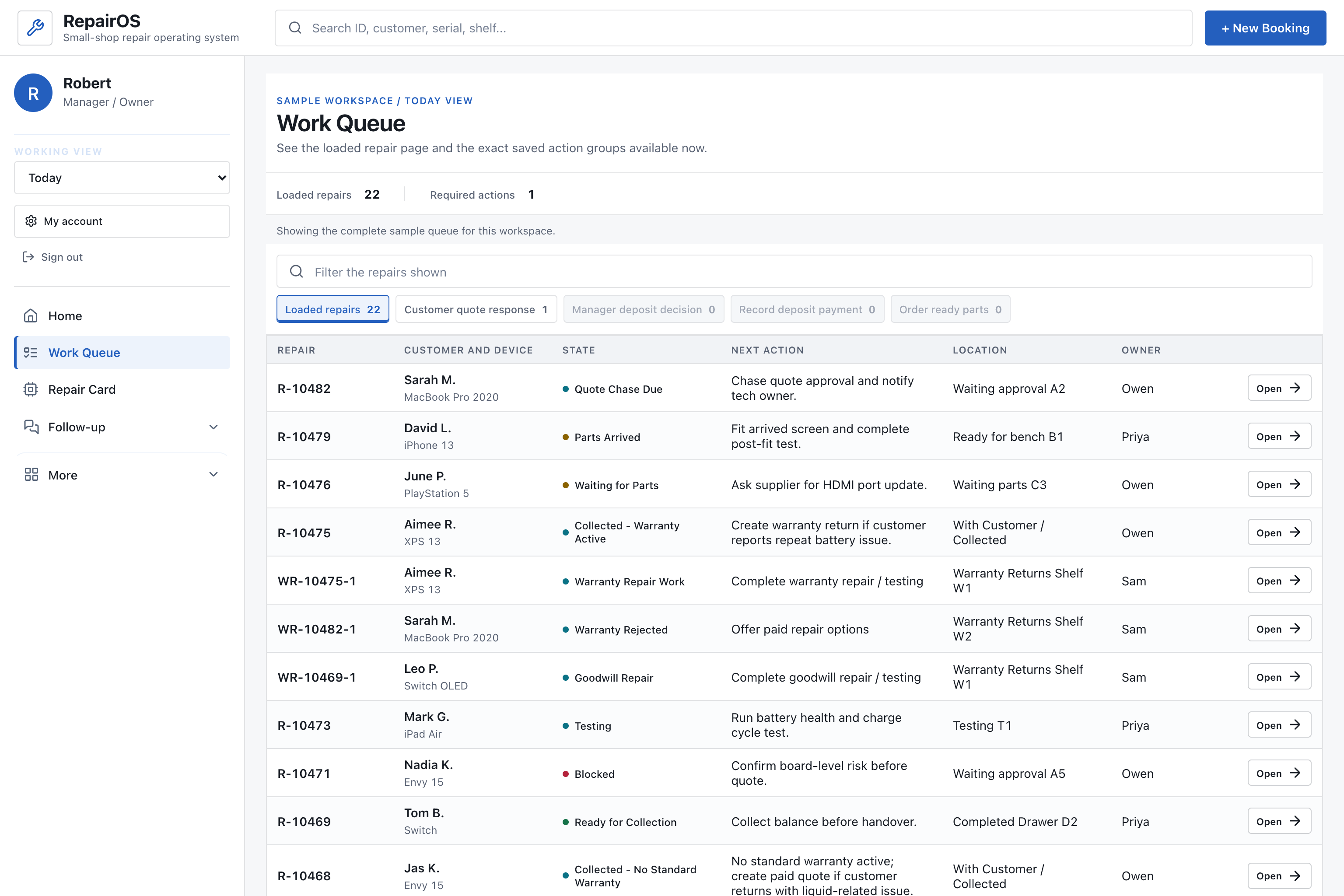The width and height of the screenshot is (1344, 896).
Task: Open repair R-10468 for Jas K.
Action: (x=1279, y=875)
